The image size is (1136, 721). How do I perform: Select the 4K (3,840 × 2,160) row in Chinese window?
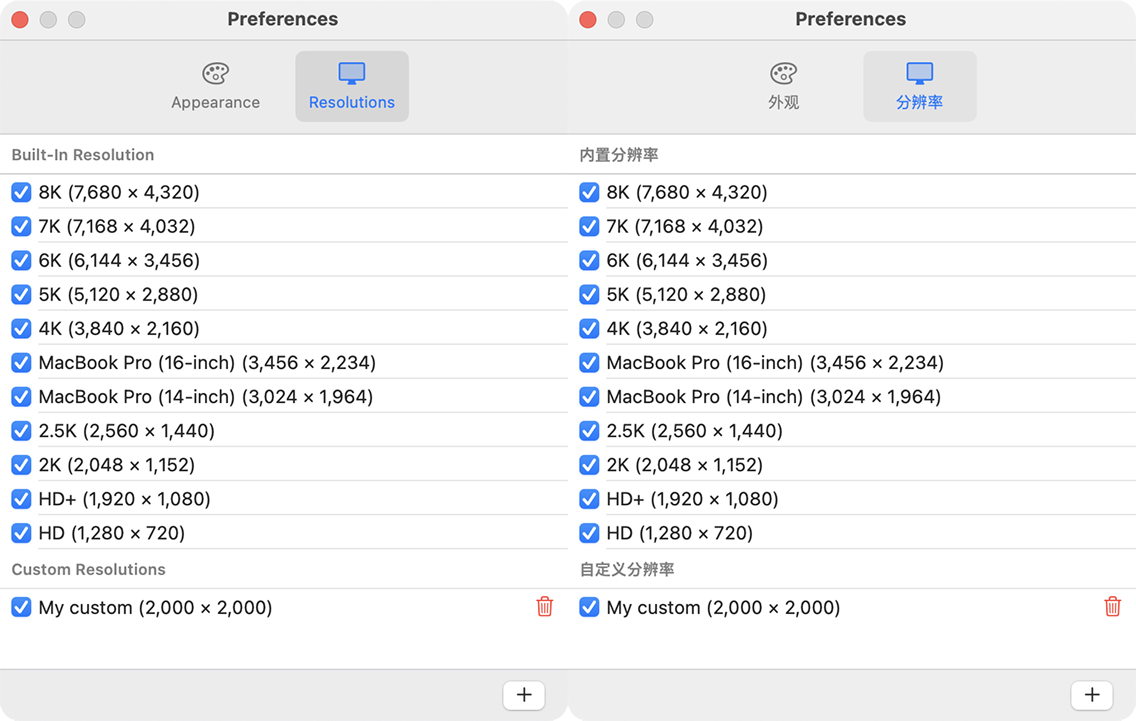[x=852, y=328]
